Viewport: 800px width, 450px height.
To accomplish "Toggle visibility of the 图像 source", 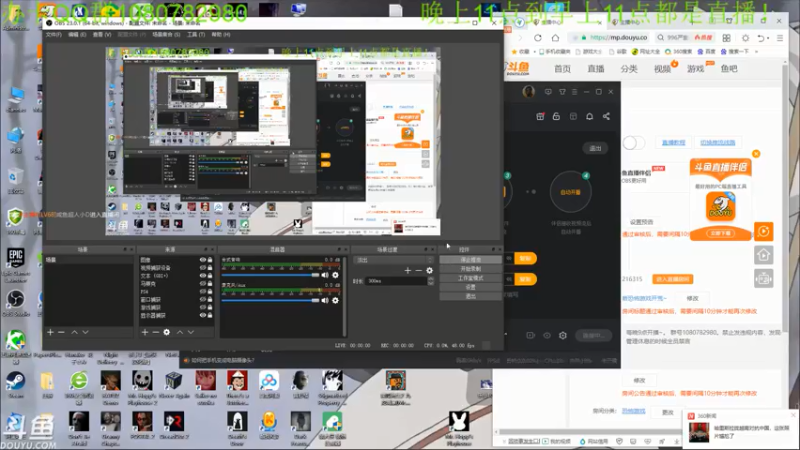I will coord(203,260).
